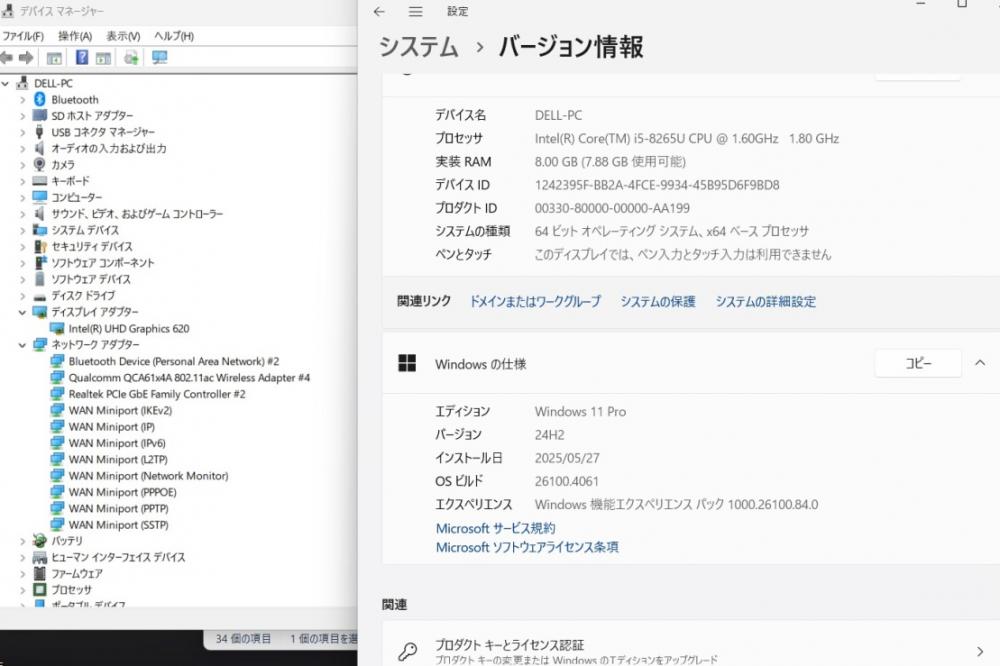
Task: Click the monitor scan-hardware icon in Device Manager toolbar
Action: coord(159,58)
